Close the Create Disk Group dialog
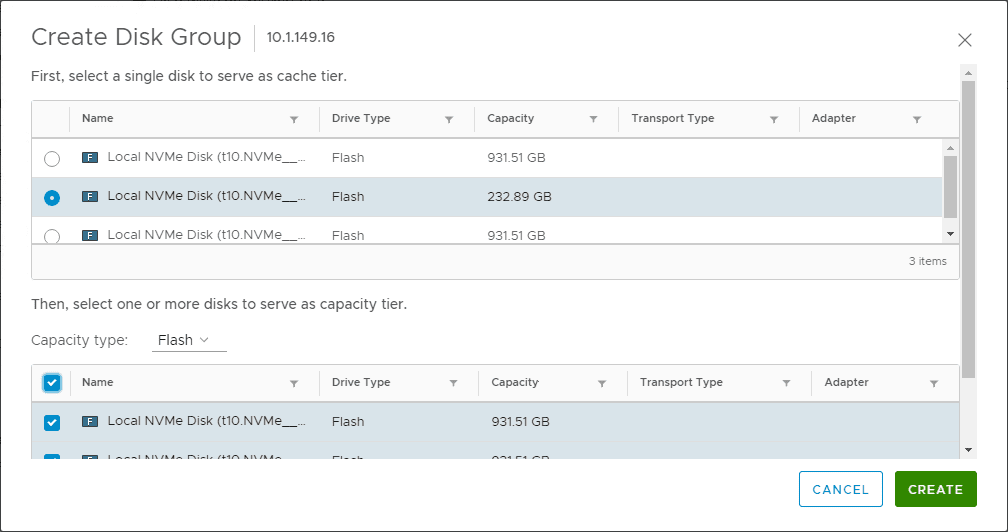 (x=964, y=40)
